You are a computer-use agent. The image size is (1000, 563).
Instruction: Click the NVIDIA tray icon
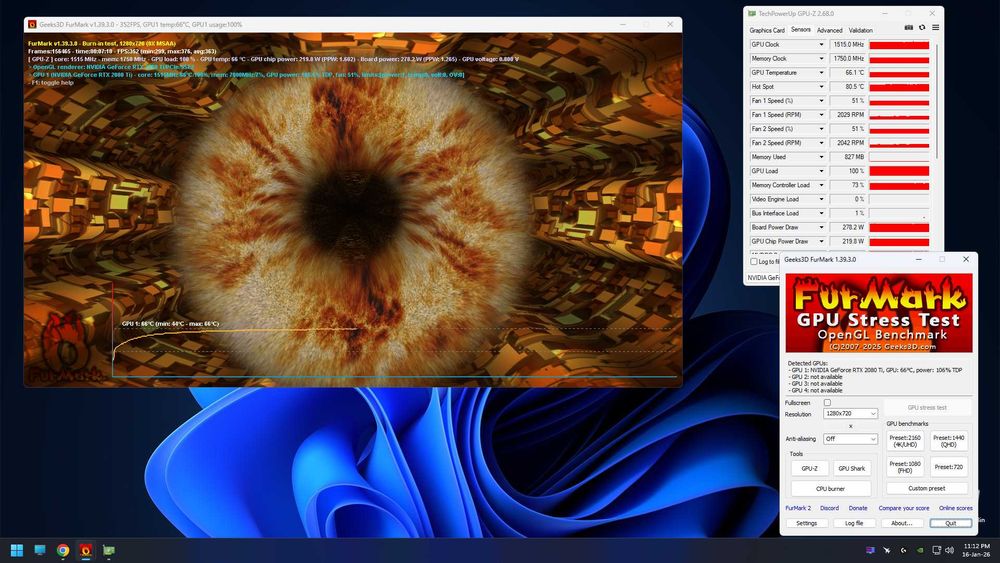point(920,550)
